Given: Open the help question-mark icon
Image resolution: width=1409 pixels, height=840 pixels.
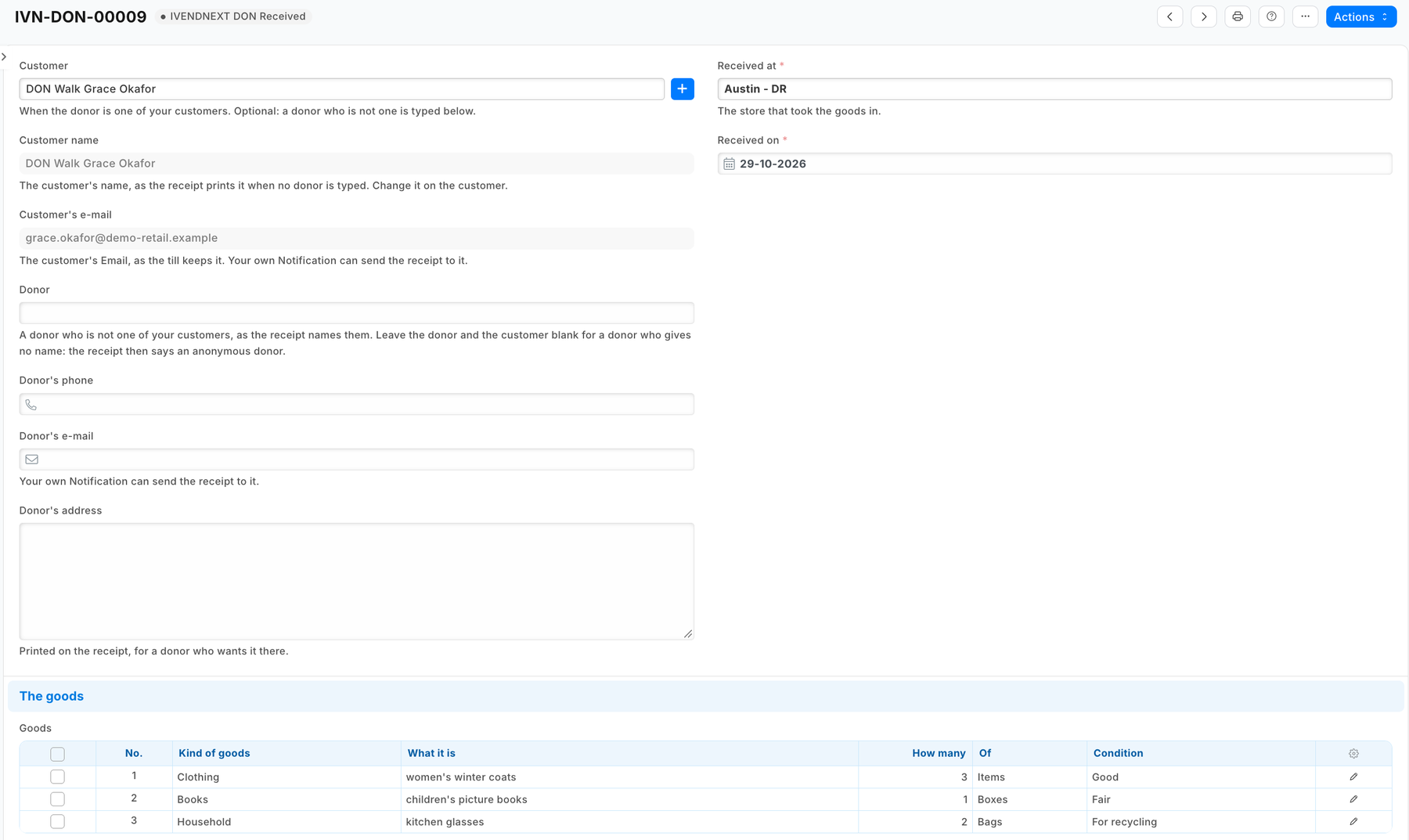Looking at the screenshot, I should (x=1271, y=16).
